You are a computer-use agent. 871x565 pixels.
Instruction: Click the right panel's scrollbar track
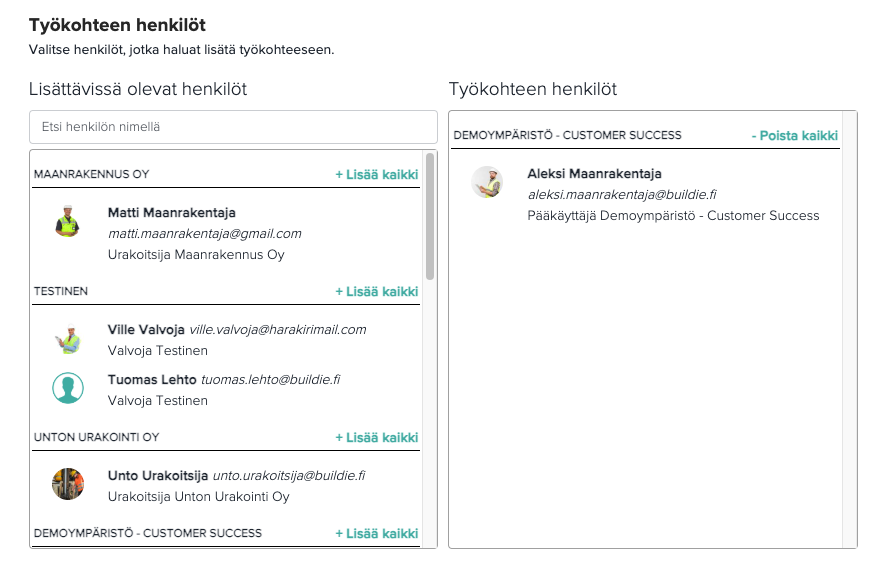pos(849,329)
